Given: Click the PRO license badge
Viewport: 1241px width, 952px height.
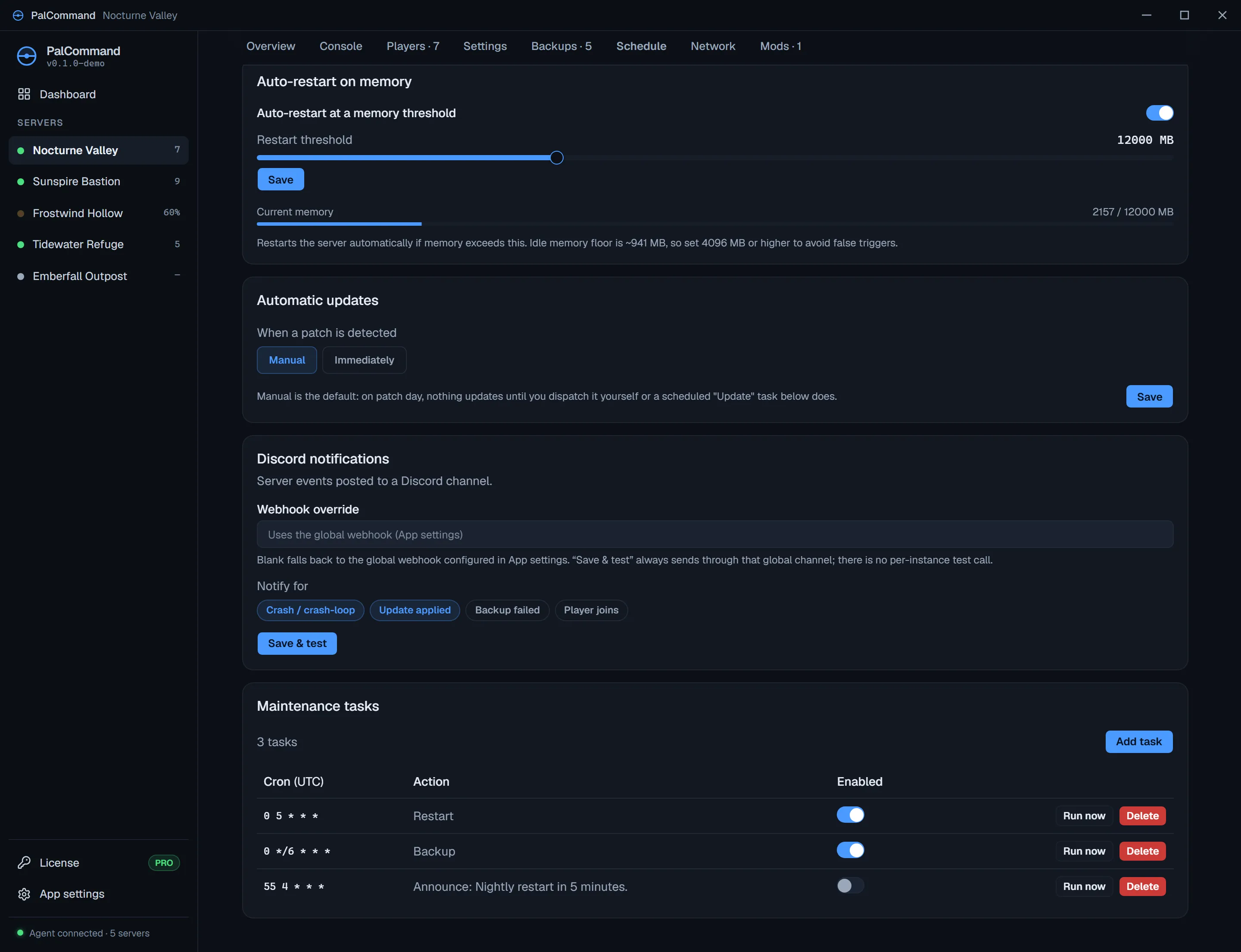Looking at the screenshot, I should [164, 862].
